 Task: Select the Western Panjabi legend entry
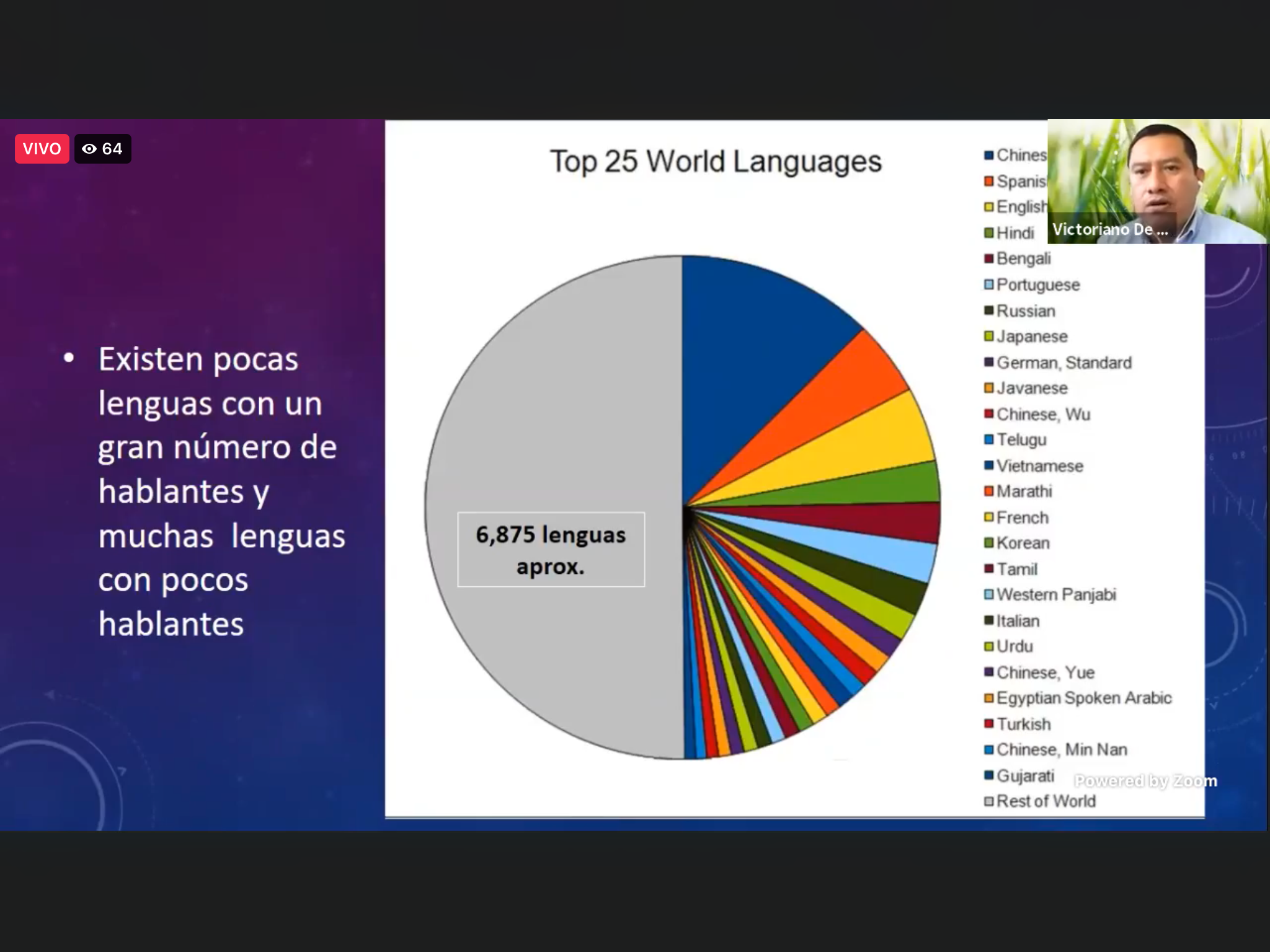pyautogui.click(x=1055, y=594)
